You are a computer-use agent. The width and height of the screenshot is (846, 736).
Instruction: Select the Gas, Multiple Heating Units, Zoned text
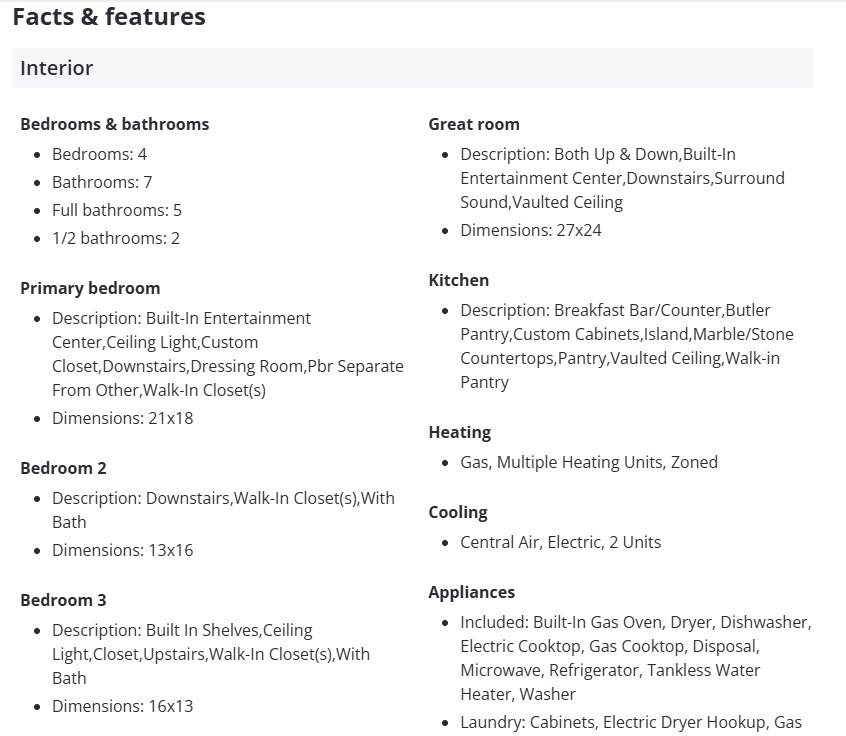pos(589,462)
